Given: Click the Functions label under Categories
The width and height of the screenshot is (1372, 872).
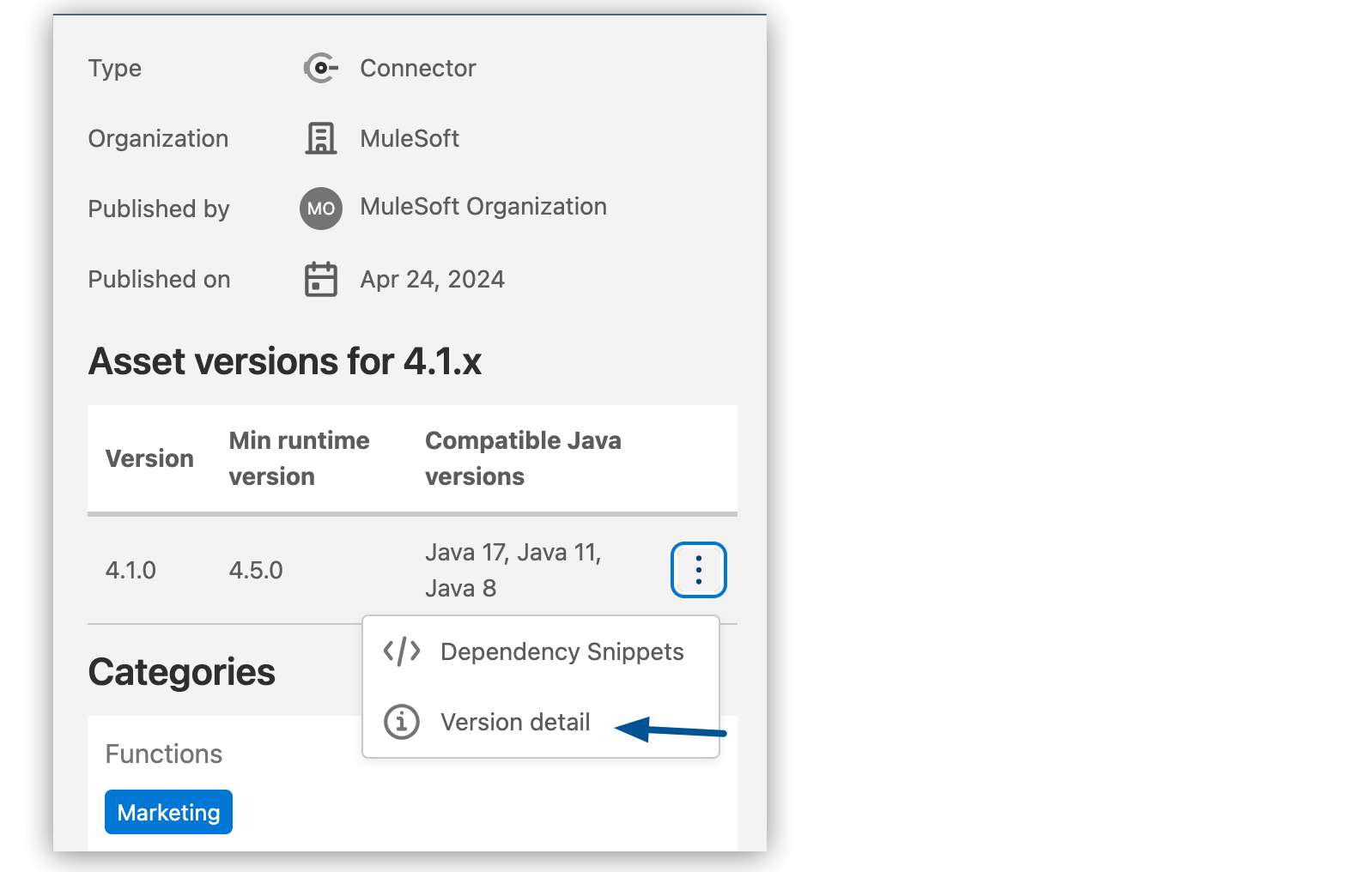Looking at the screenshot, I should (x=163, y=753).
